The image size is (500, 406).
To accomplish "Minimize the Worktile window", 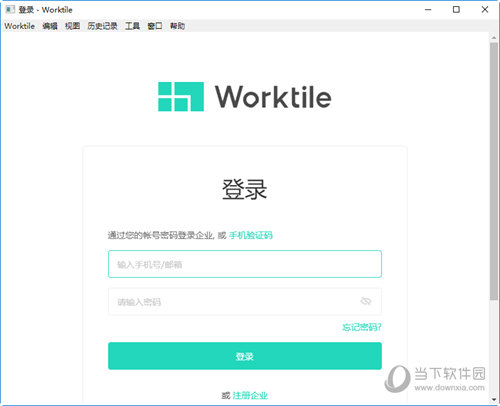I will pyautogui.click(x=428, y=10).
